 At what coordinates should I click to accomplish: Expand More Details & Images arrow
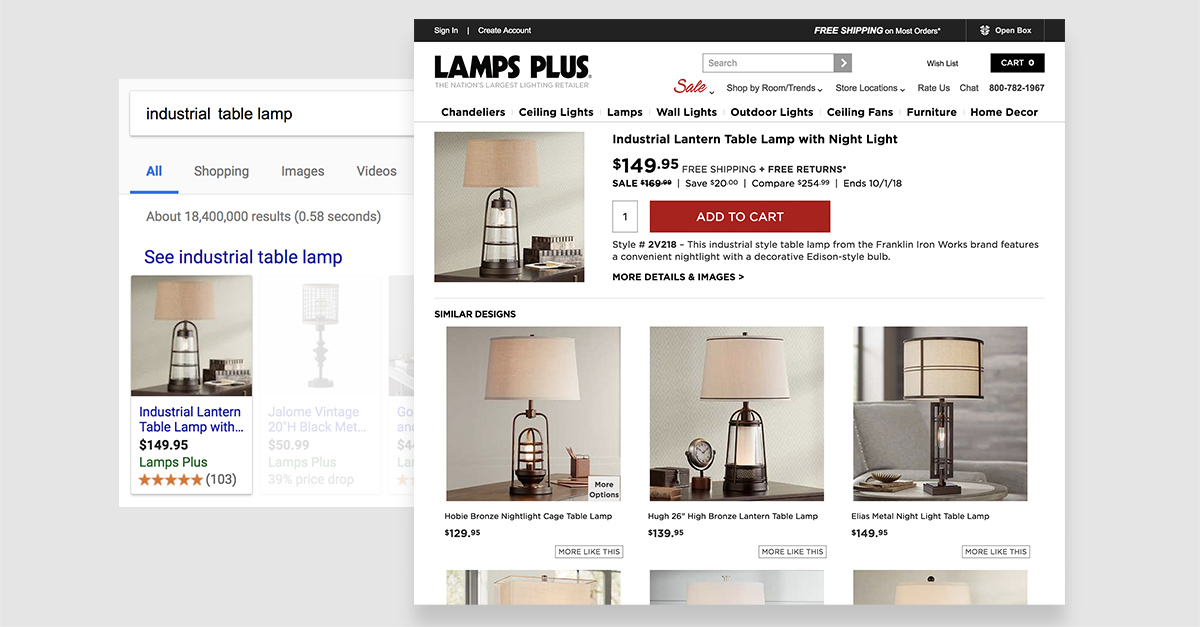(678, 277)
